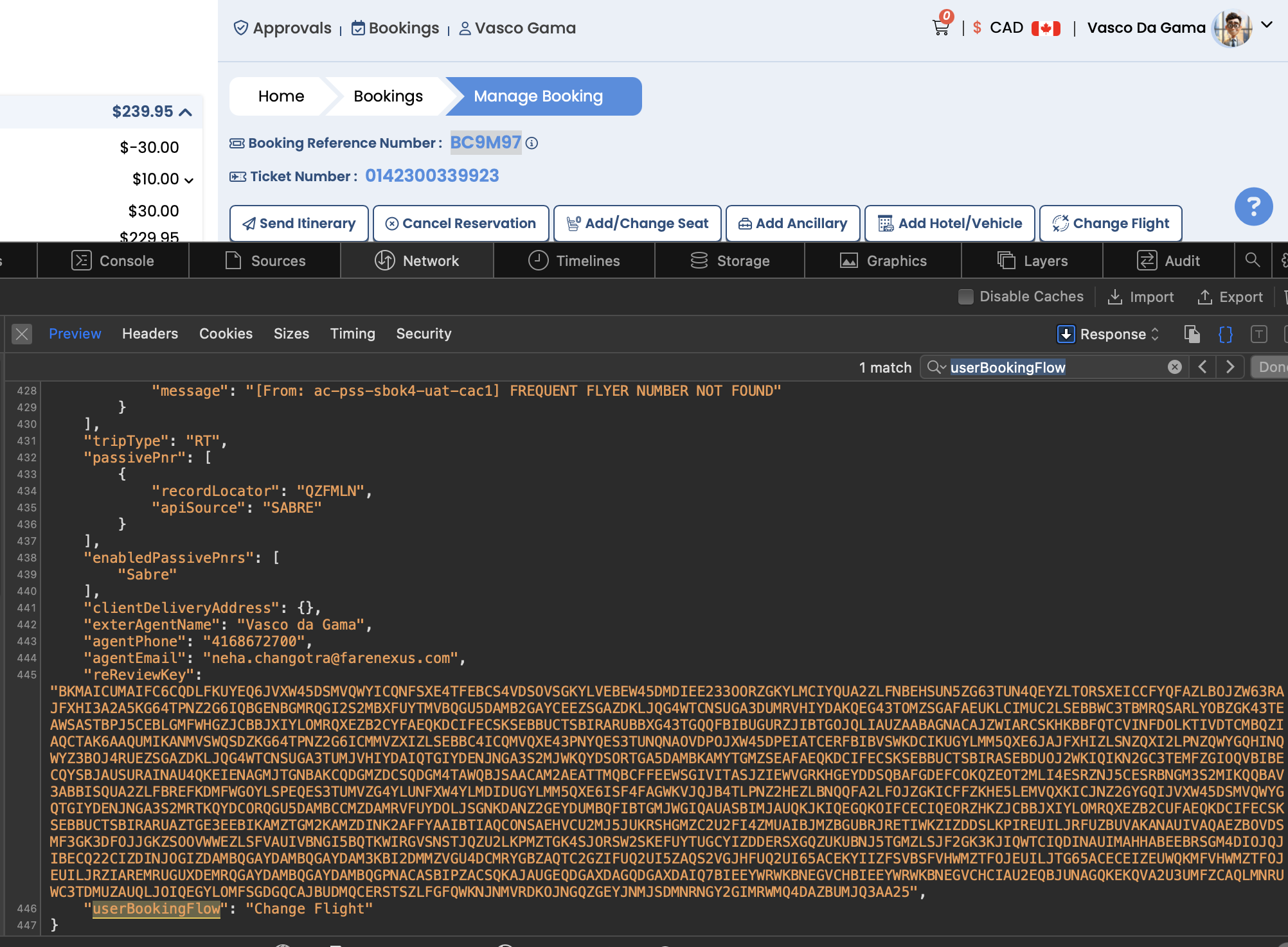Select the Headers sub-tab
The height and width of the screenshot is (947, 1288).
click(x=150, y=334)
